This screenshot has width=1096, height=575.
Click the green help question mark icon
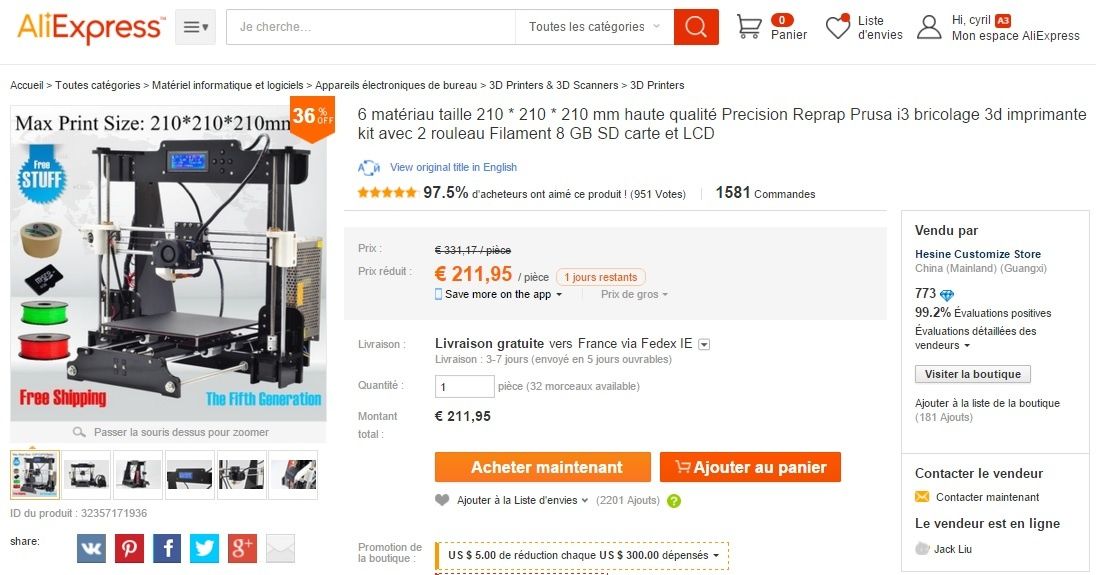coord(674,501)
